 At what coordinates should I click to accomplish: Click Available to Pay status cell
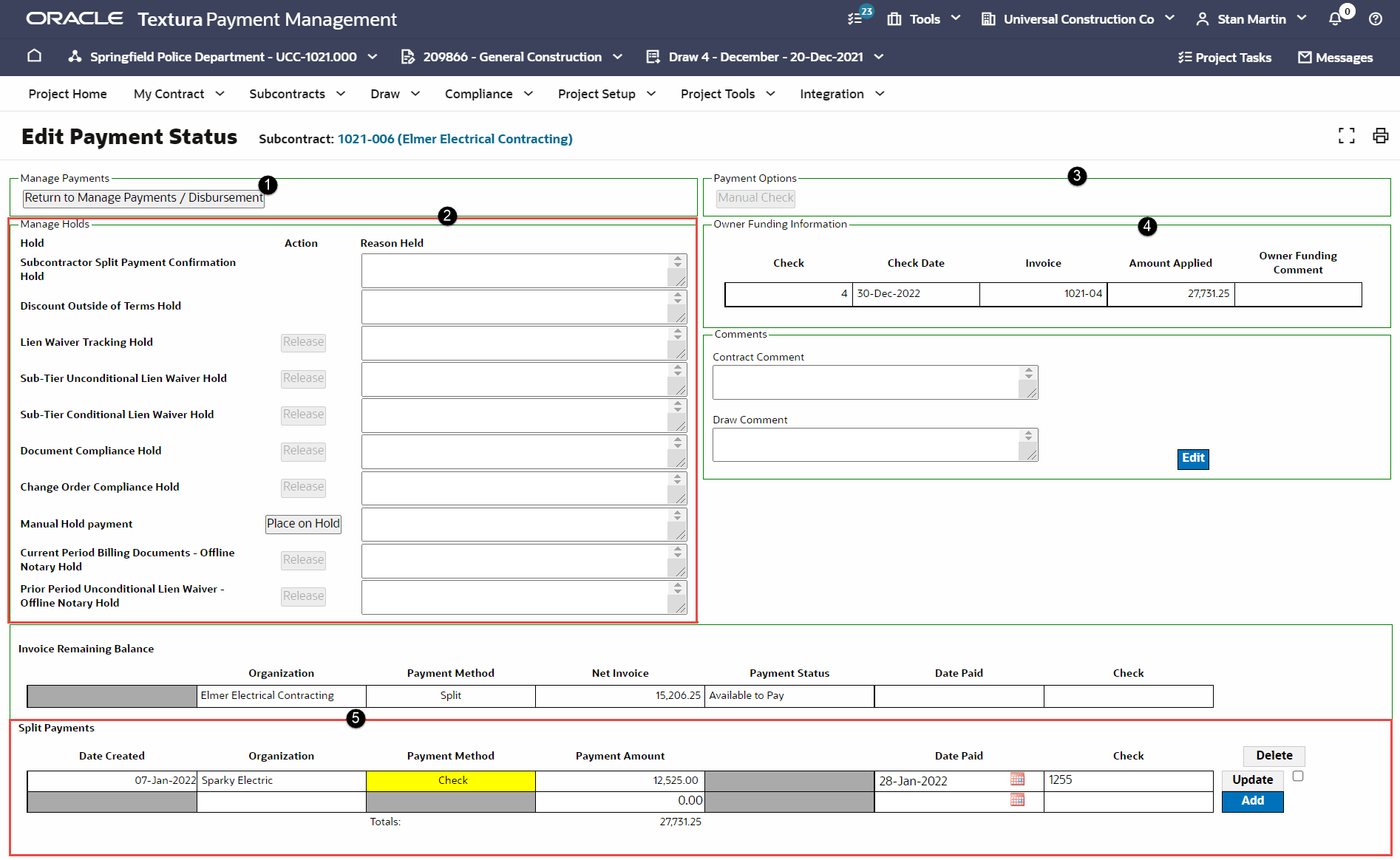point(789,696)
